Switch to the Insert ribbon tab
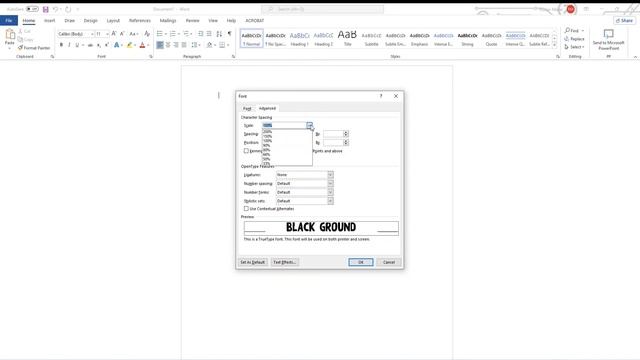Image resolution: width=640 pixels, height=360 pixels. [49, 20]
